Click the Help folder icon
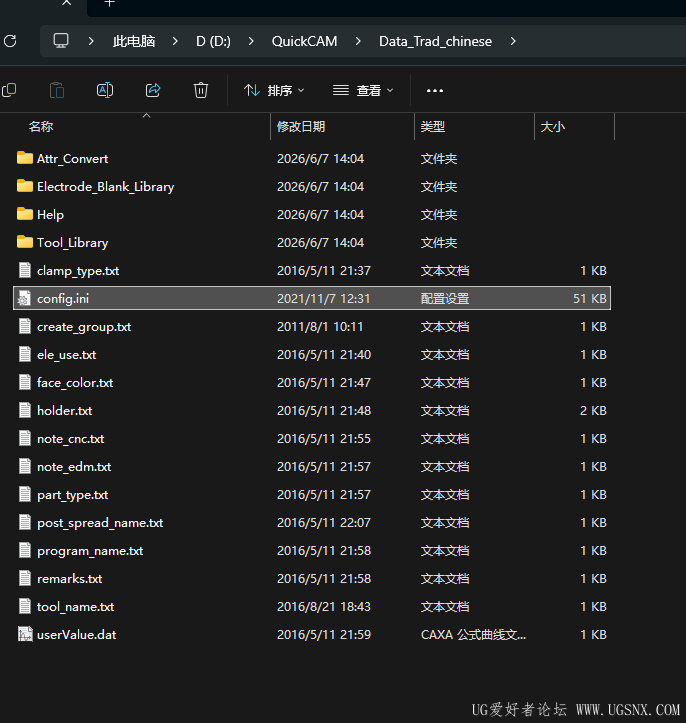686x723 pixels. coord(25,214)
